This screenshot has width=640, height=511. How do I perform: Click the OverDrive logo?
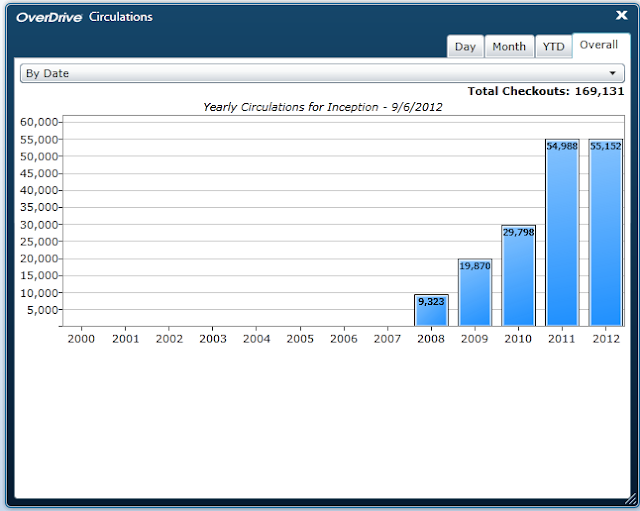pyautogui.click(x=49, y=17)
